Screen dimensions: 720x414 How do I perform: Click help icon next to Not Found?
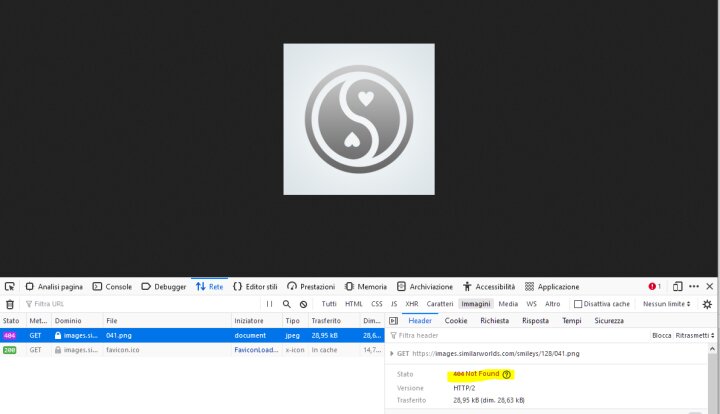pyautogui.click(x=506, y=374)
